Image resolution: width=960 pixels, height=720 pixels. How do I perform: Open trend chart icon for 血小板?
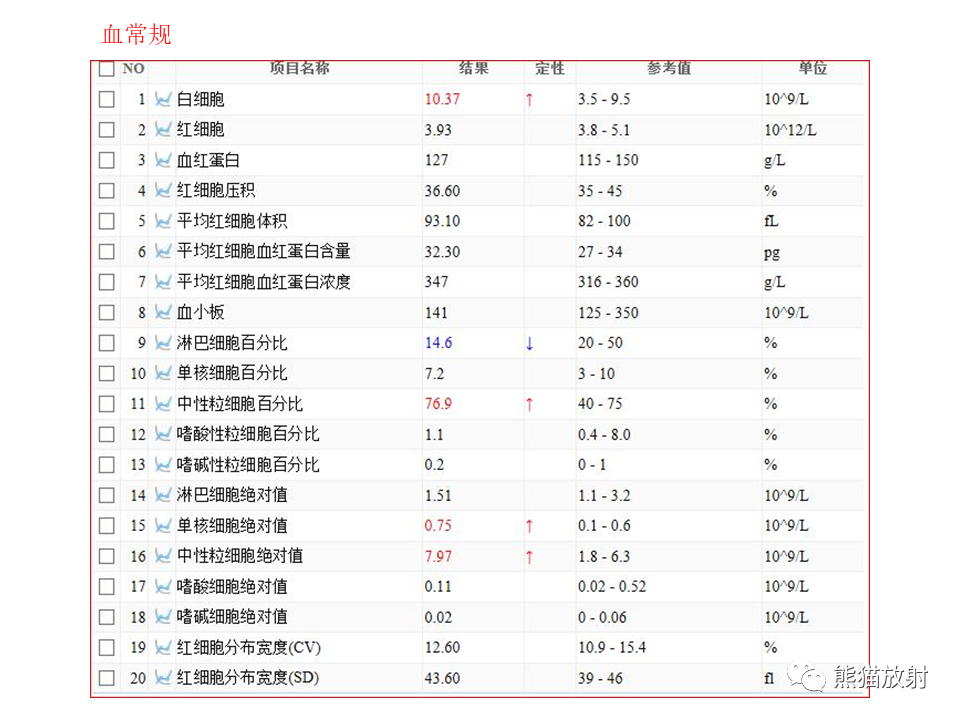(162, 312)
